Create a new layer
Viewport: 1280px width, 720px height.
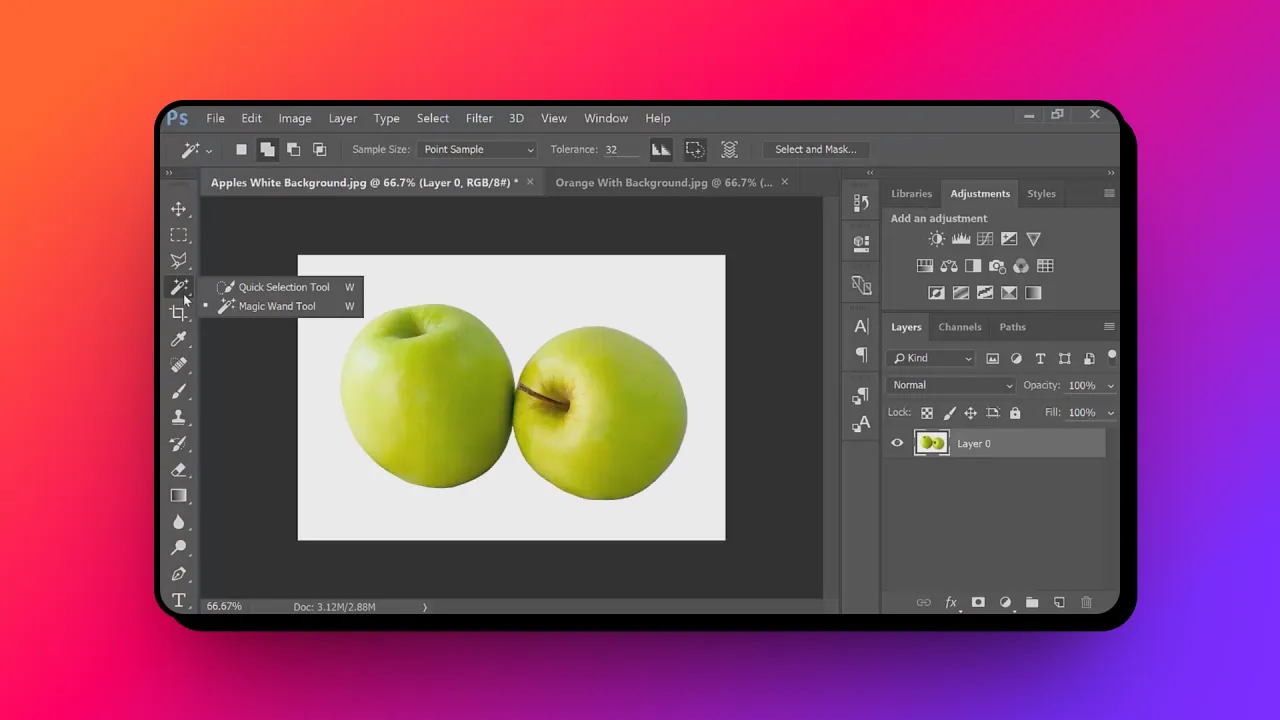1059,602
